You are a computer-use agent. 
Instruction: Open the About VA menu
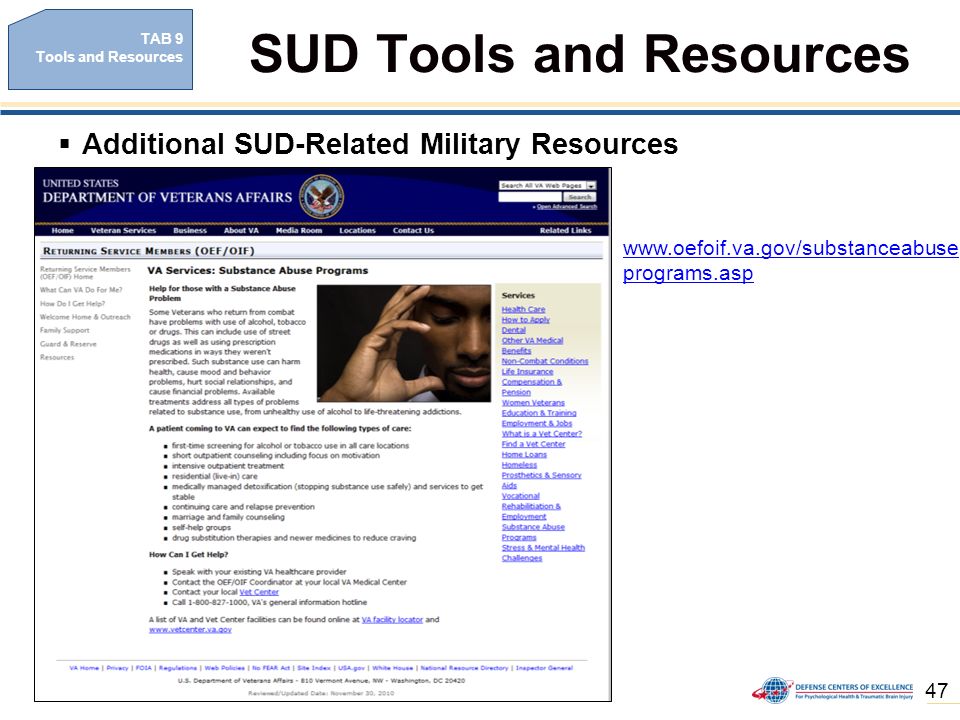pos(241,231)
